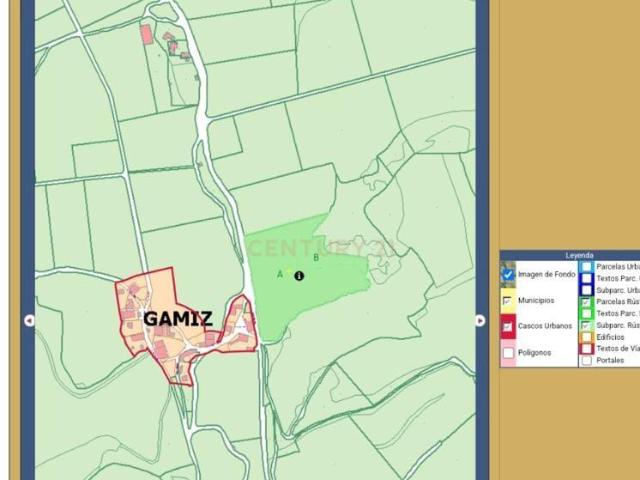This screenshot has width=640, height=480.
Task: Click the Imagen de Fondo legend label
Action: point(547,274)
